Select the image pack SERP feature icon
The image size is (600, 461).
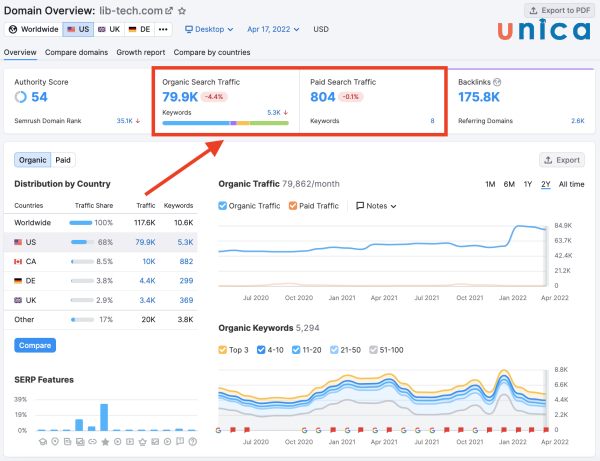80,442
